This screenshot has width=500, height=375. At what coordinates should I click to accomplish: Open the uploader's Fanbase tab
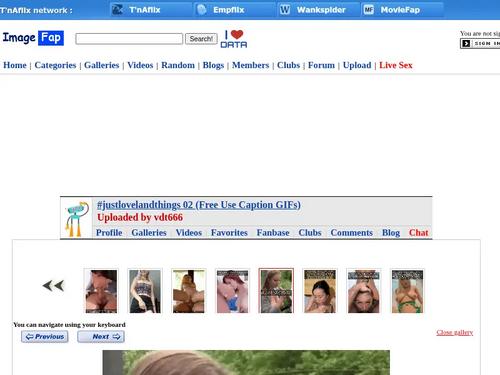point(273,233)
